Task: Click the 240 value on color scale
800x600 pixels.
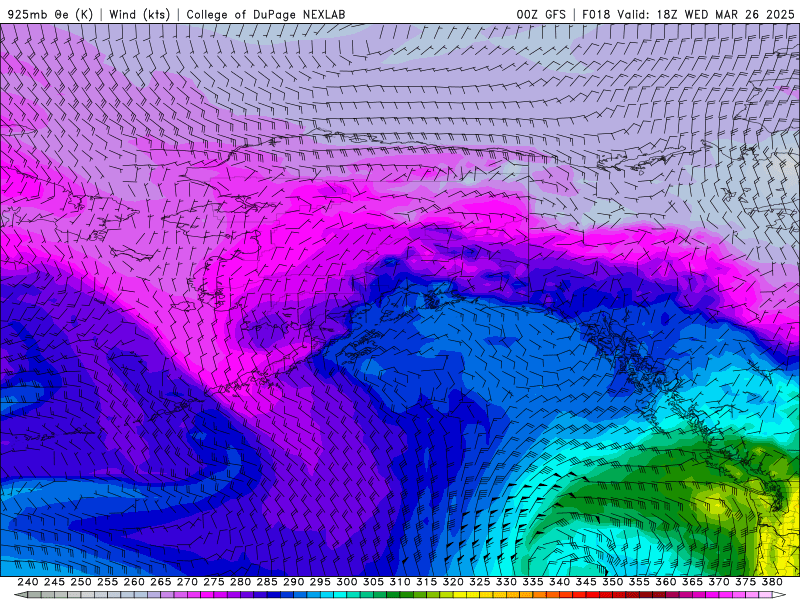Action: point(28,582)
